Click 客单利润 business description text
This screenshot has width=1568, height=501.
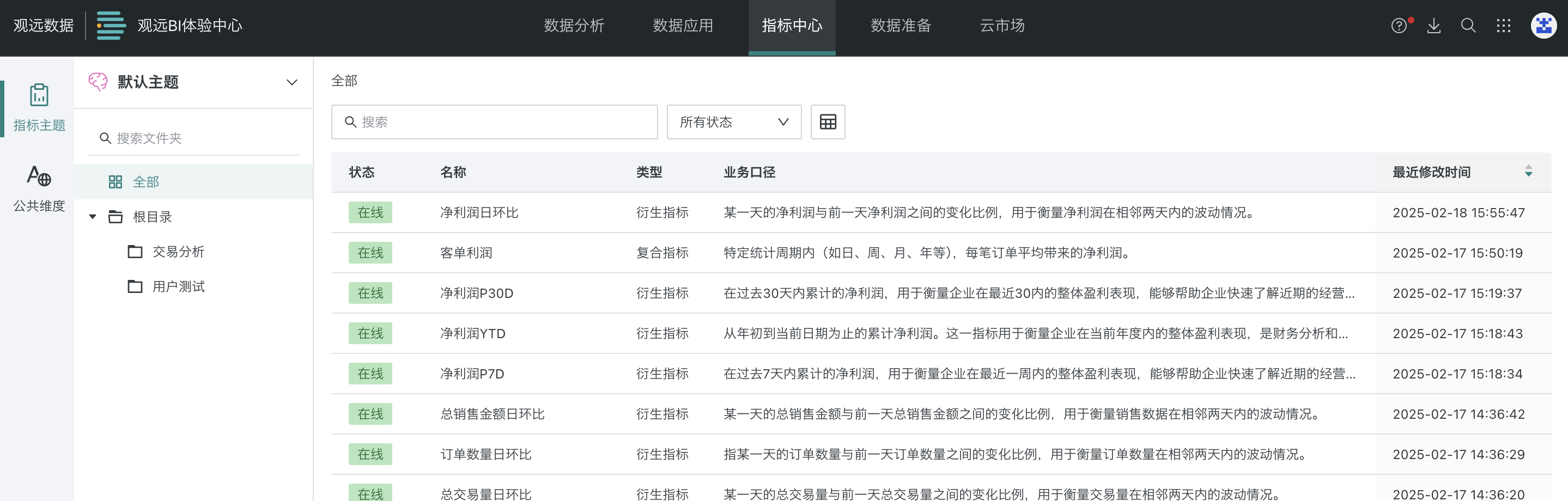pos(928,253)
